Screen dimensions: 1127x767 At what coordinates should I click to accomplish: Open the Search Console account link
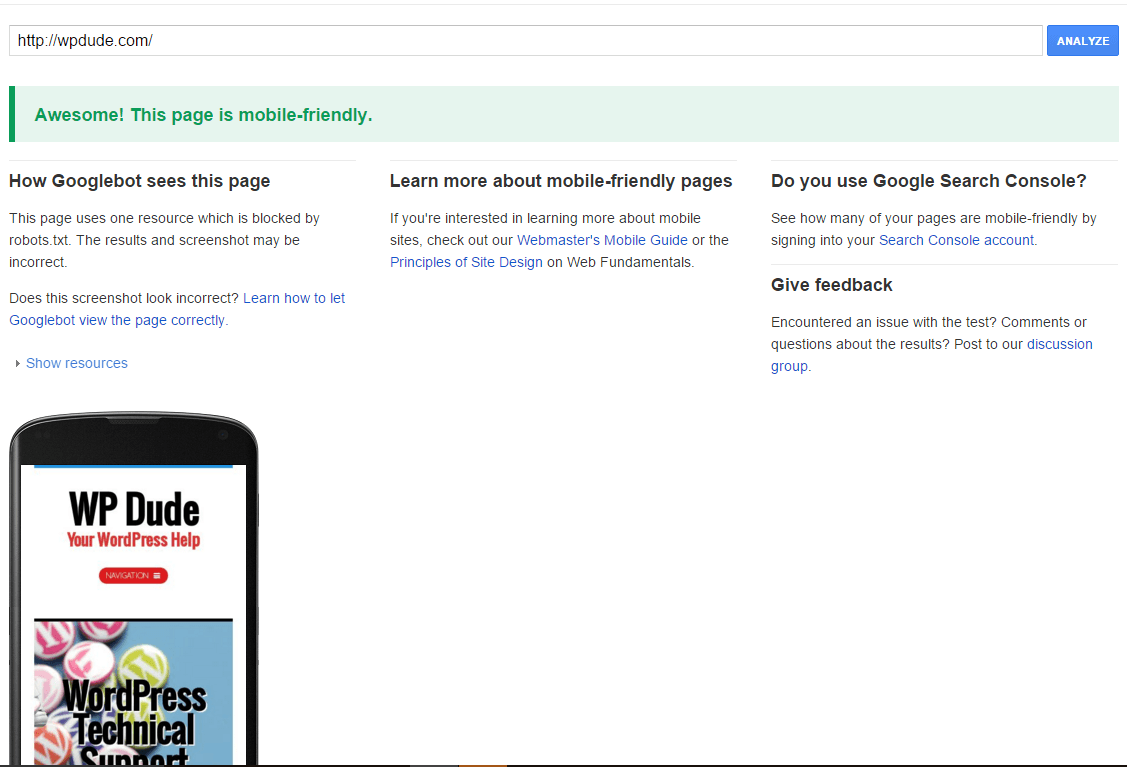tap(957, 240)
